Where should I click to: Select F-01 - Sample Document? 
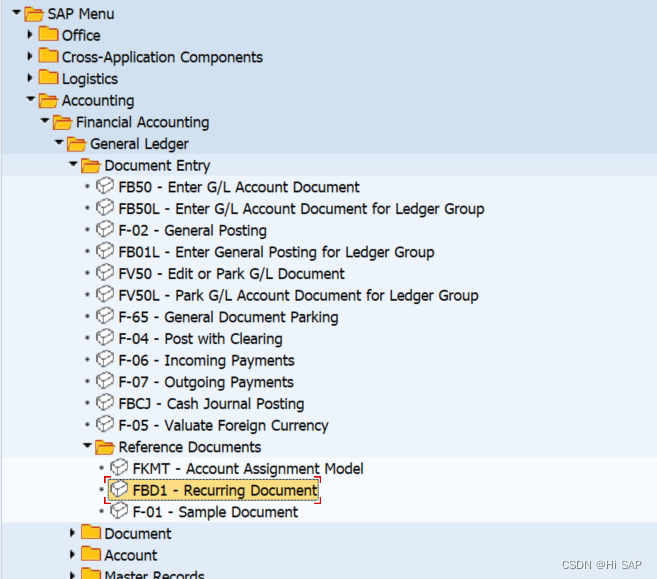pyautogui.click(x=215, y=512)
